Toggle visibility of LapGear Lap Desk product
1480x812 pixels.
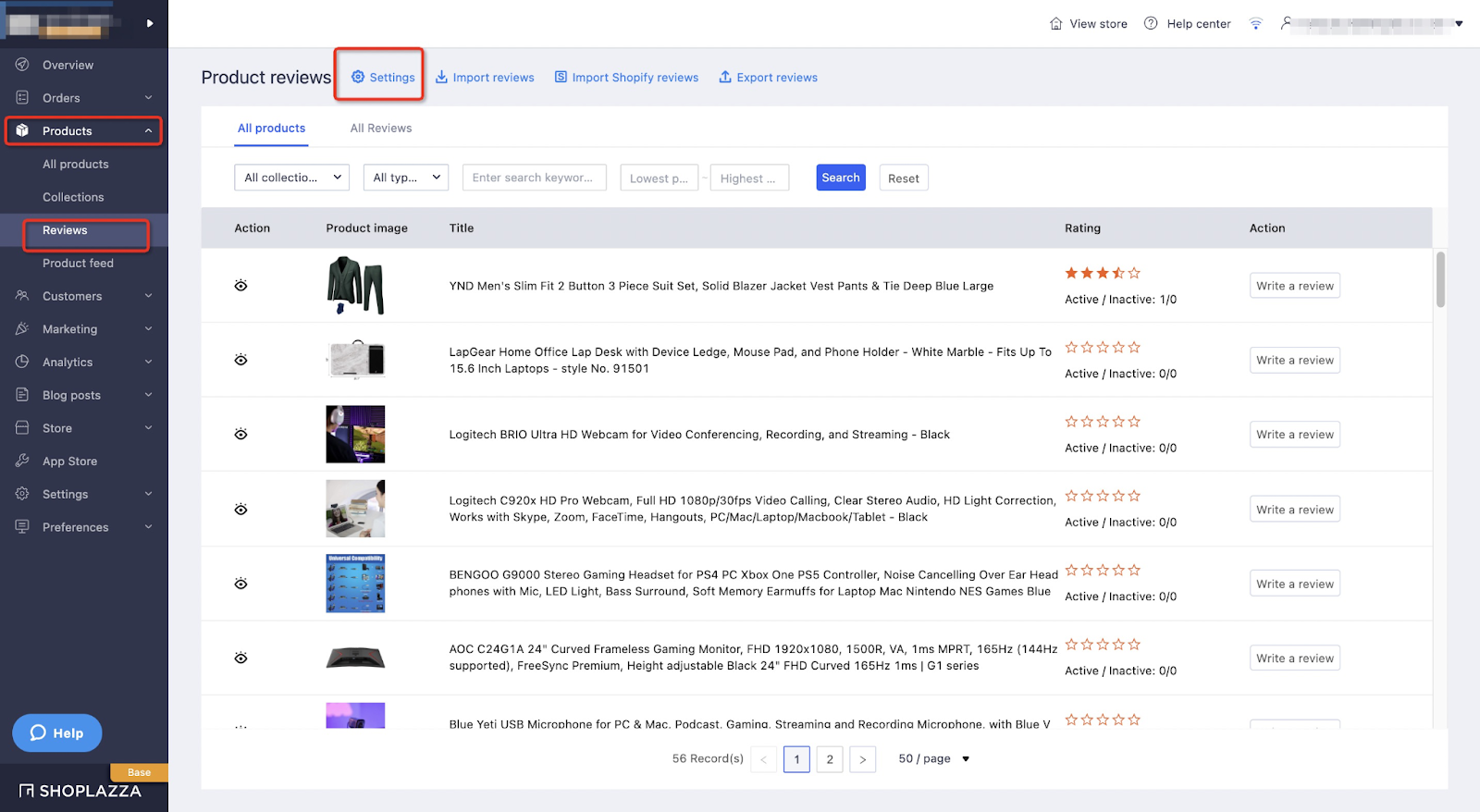[x=240, y=360]
